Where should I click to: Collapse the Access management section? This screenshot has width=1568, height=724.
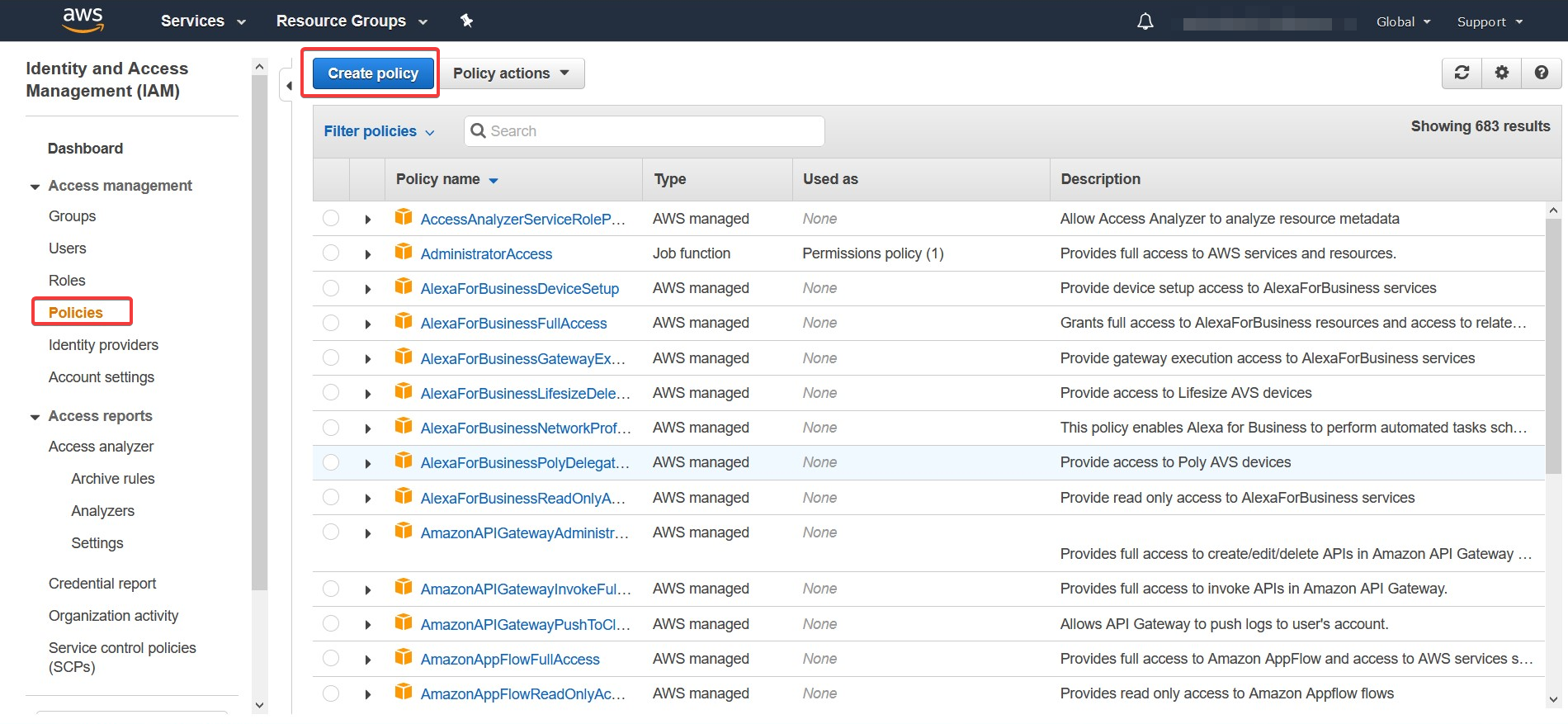pos(35,187)
